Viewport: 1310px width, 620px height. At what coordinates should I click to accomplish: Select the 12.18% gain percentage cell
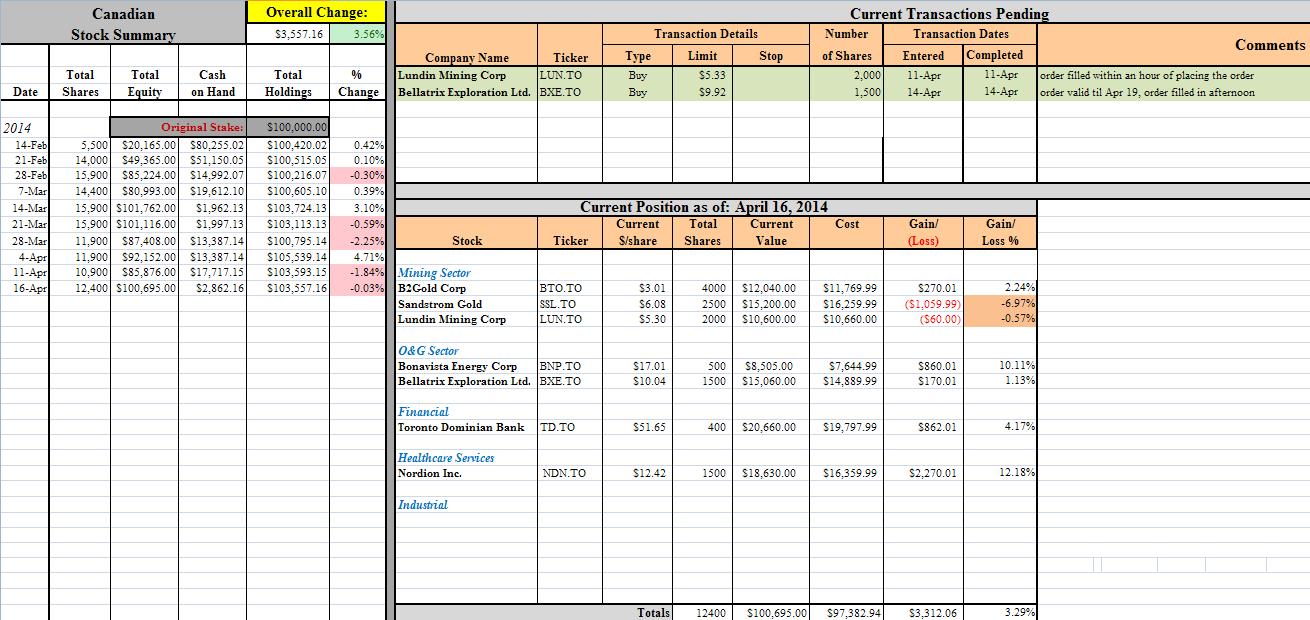coord(1000,473)
